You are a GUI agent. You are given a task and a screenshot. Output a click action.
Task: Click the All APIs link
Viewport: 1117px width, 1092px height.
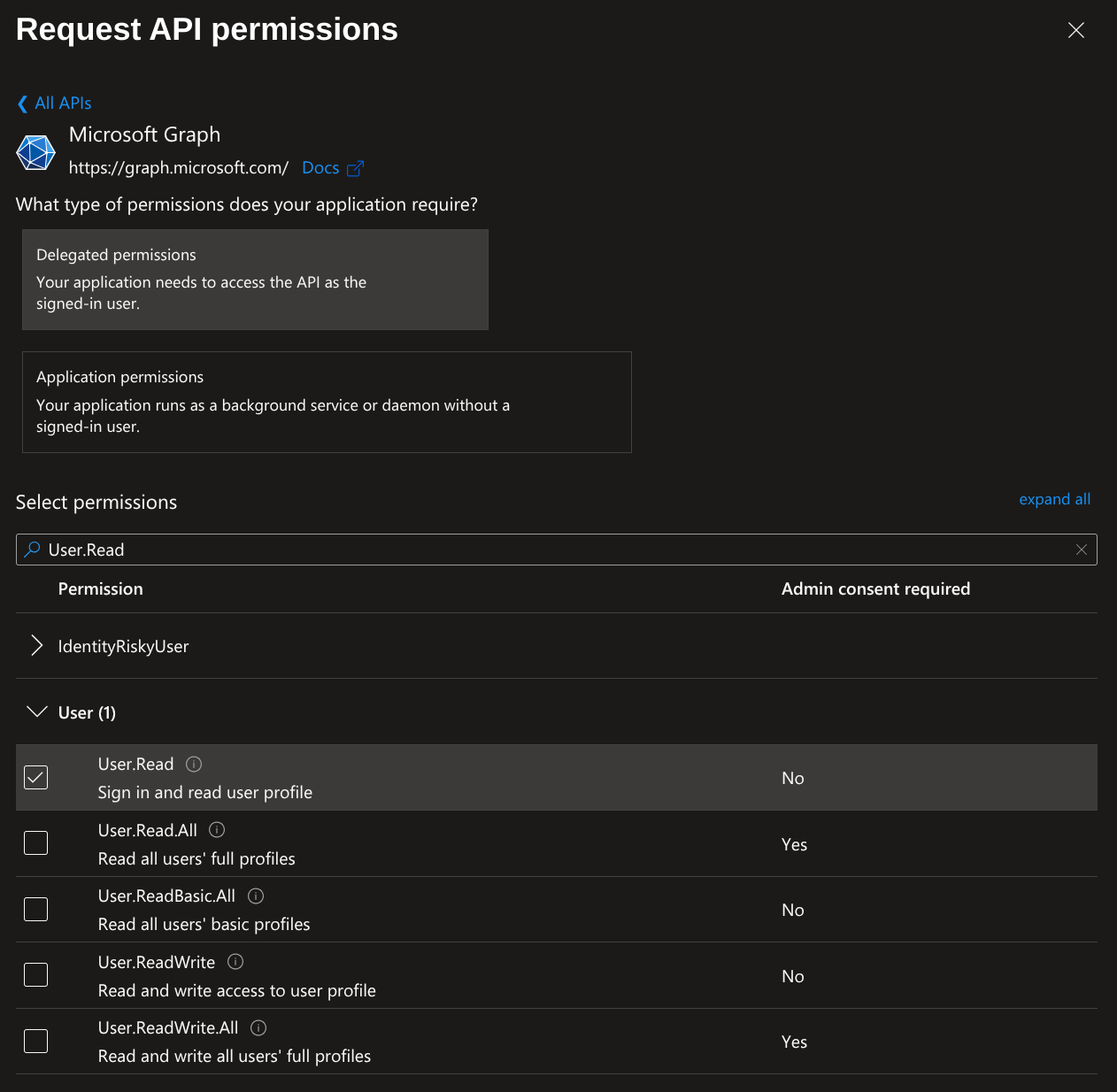[x=63, y=104]
